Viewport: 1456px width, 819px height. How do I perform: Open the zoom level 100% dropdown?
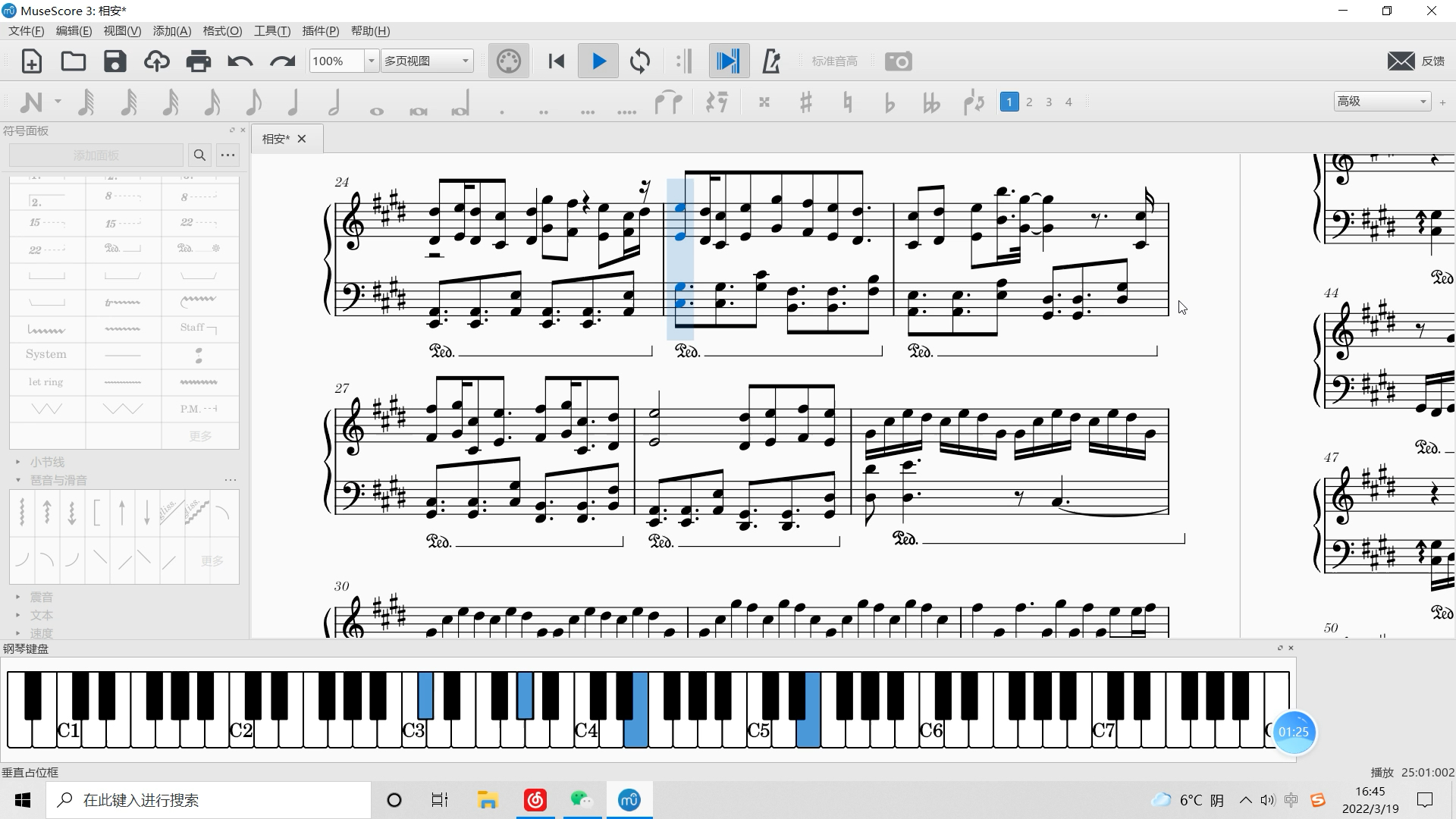372,61
